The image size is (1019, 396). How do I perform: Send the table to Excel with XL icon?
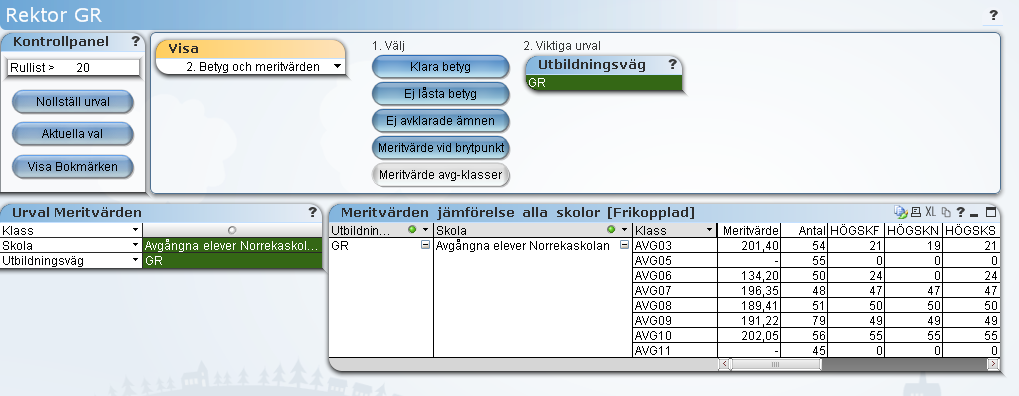[x=931, y=212]
